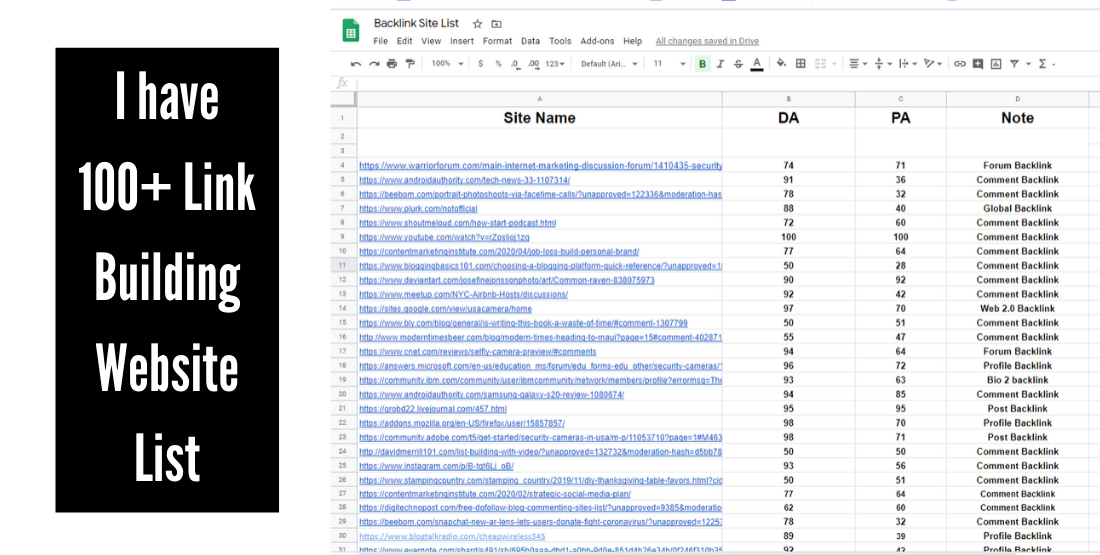Open the Format menu
Image resolution: width=1100 pixels, height=555 pixels.
coord(497,41)
